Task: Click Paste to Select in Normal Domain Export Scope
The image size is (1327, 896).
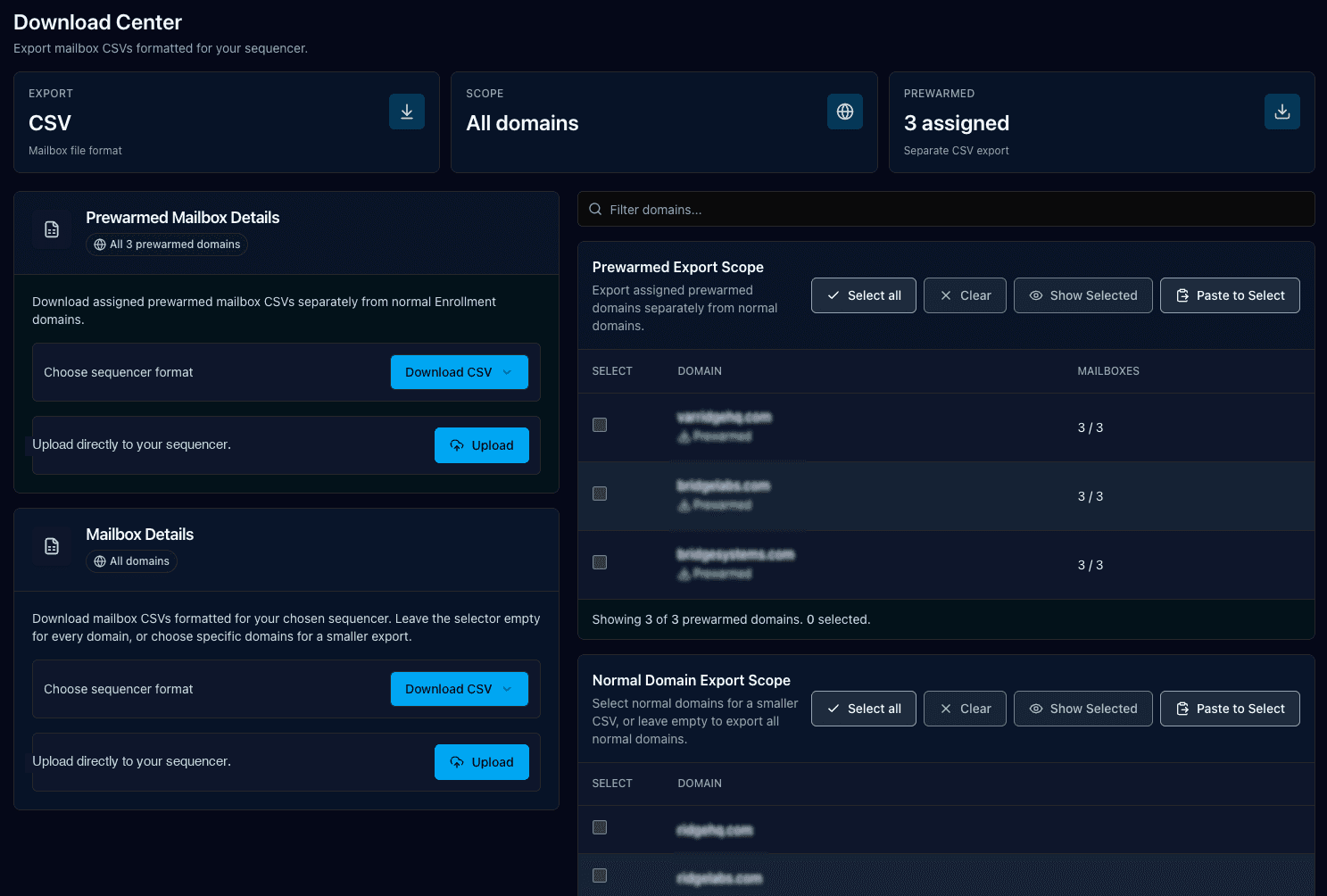Action: tap(1230, 709)
